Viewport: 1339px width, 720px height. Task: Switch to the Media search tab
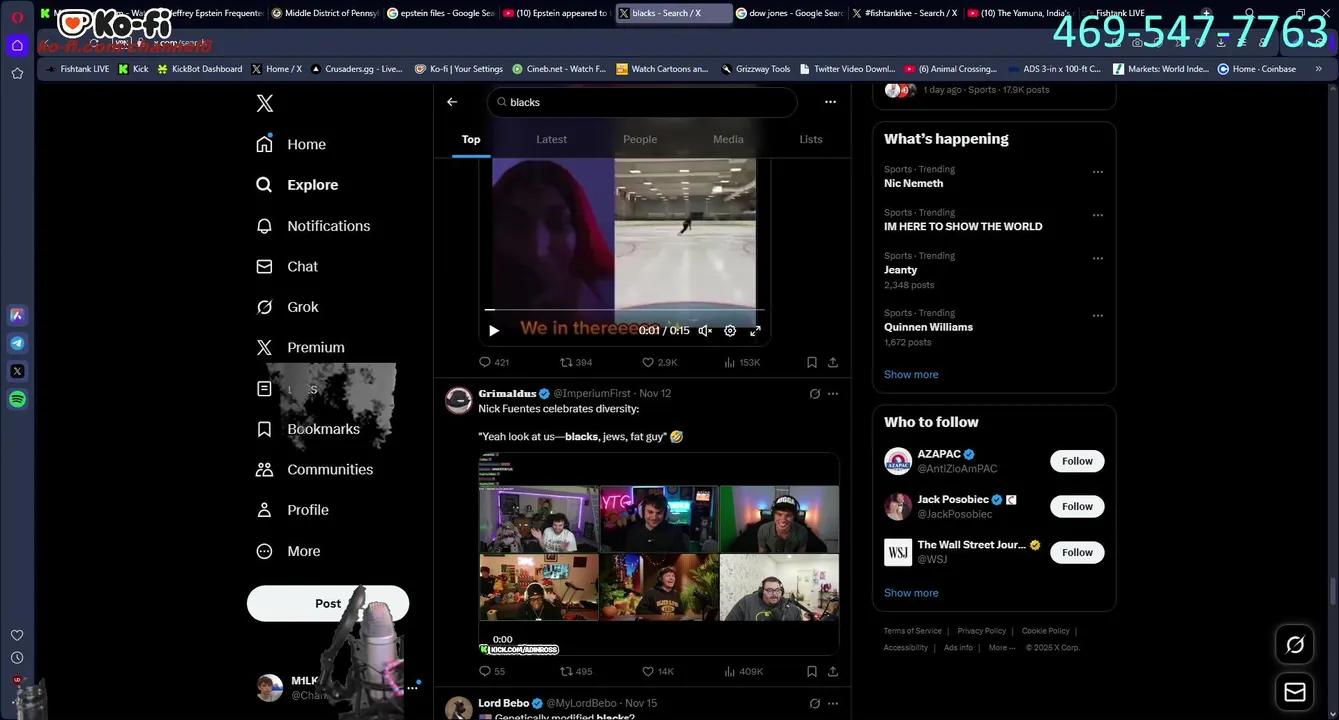pyautogui.click(x=728, y=139)
